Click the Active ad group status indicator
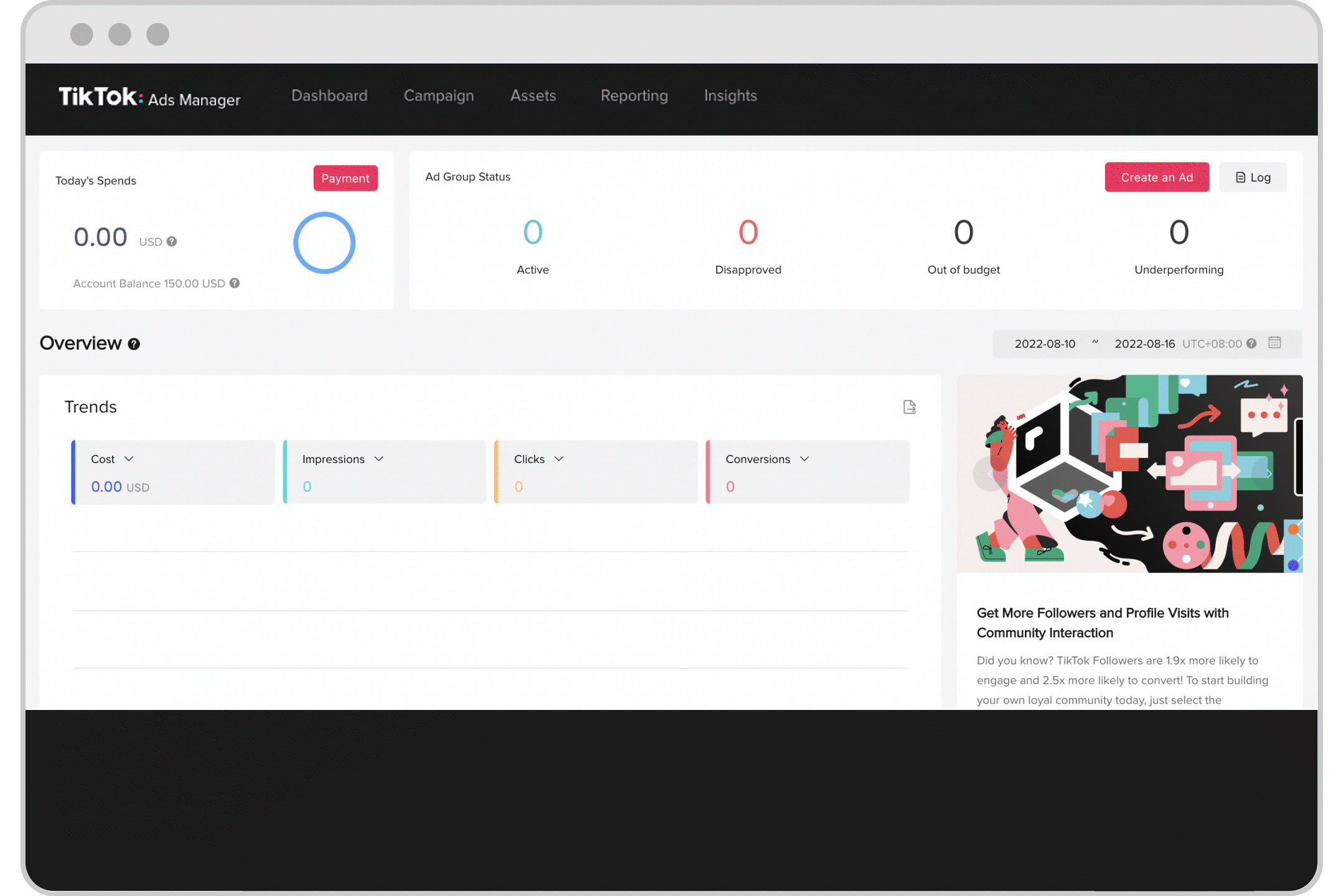Image resolution: width=1344 pixels, height=896 pixels. pos(532,245)
